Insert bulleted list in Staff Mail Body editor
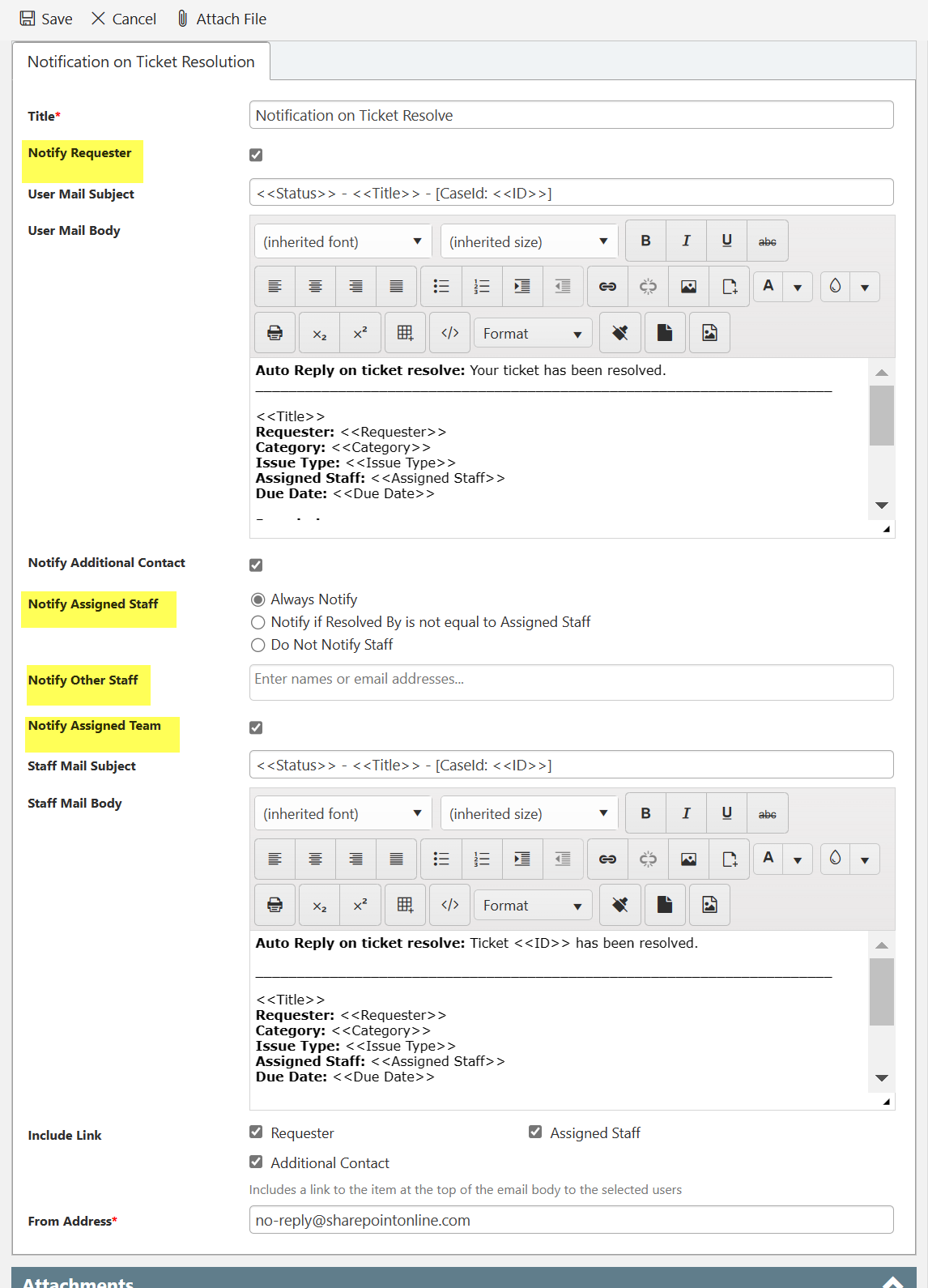928x1288 pixels. point(441,859)
